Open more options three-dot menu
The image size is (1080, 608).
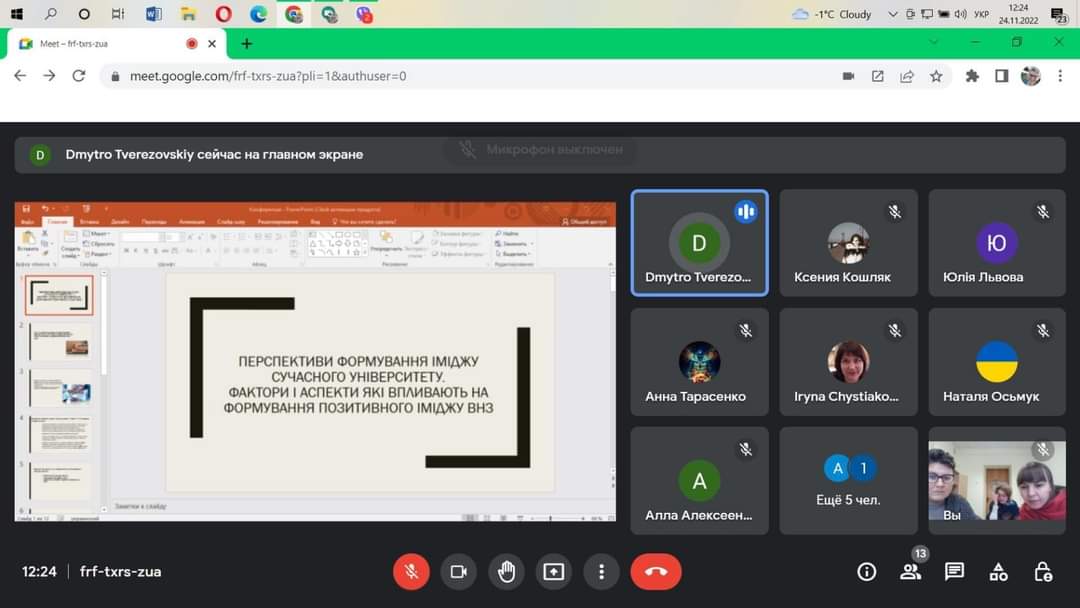point(601,572)
